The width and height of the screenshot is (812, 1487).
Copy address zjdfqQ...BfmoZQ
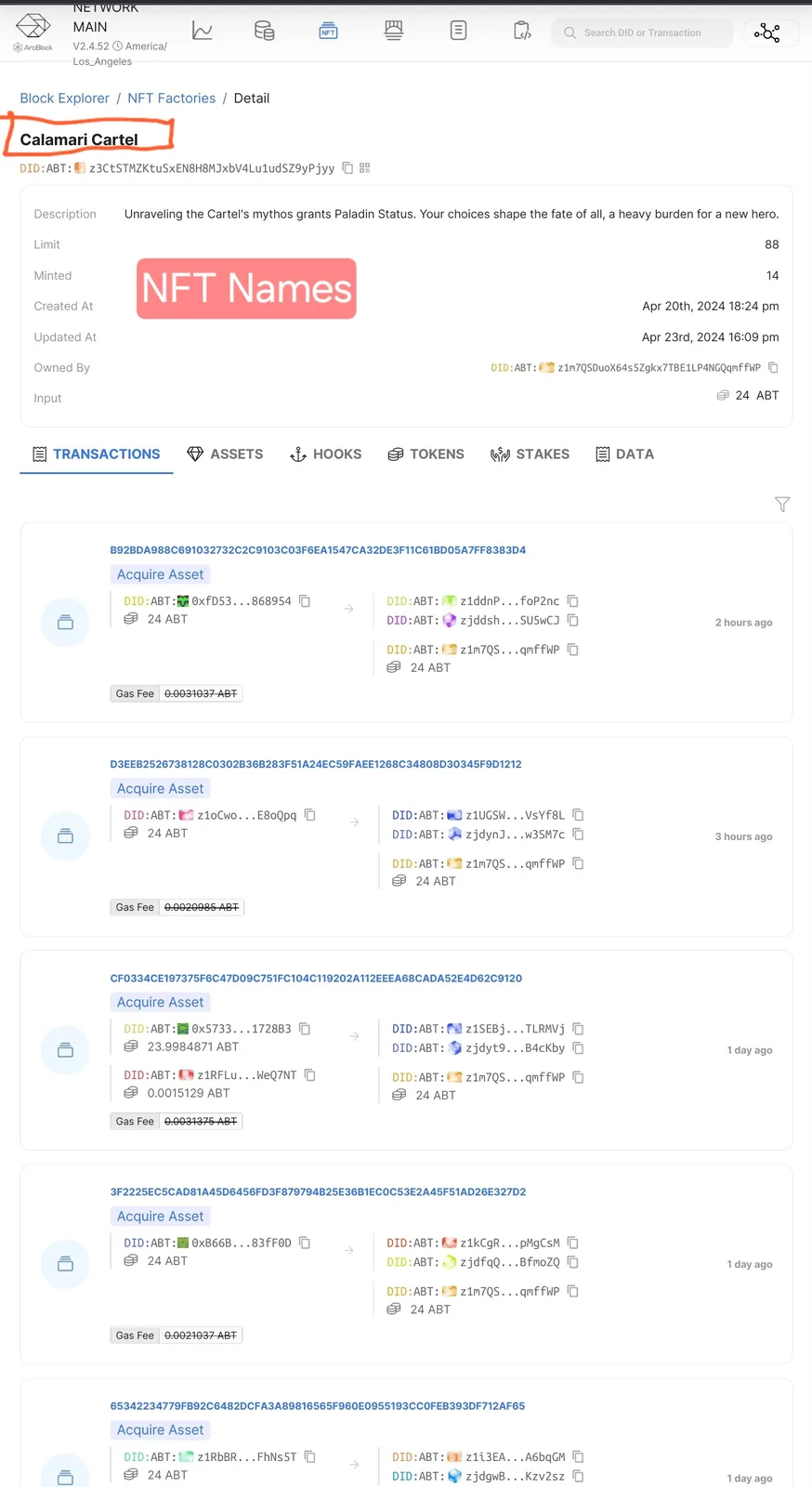pyautogui.click(x=573, y=1262)
